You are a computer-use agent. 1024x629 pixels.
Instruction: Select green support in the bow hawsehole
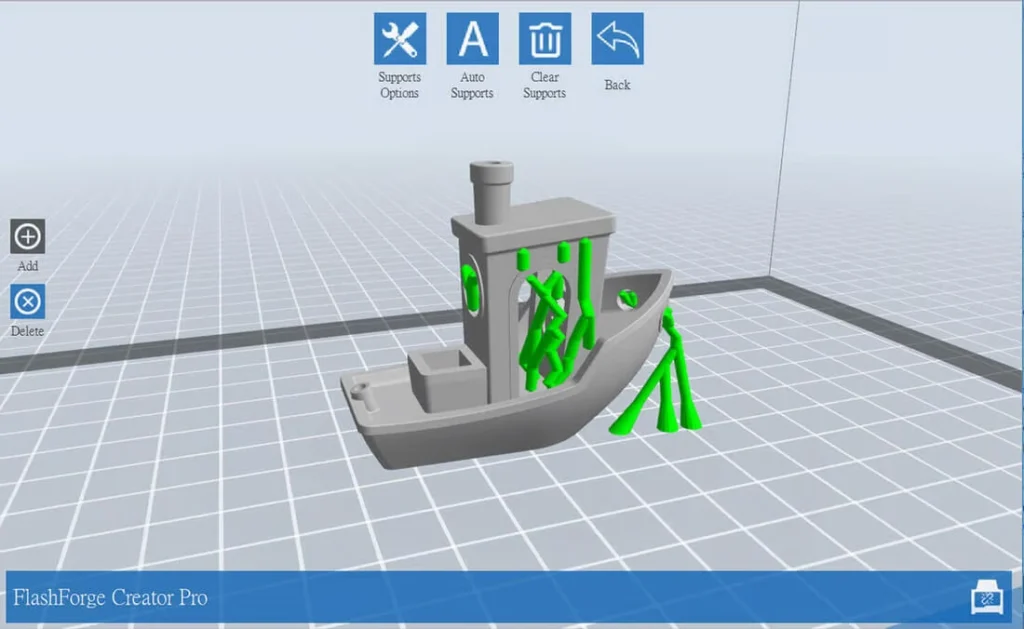[628, 298]
